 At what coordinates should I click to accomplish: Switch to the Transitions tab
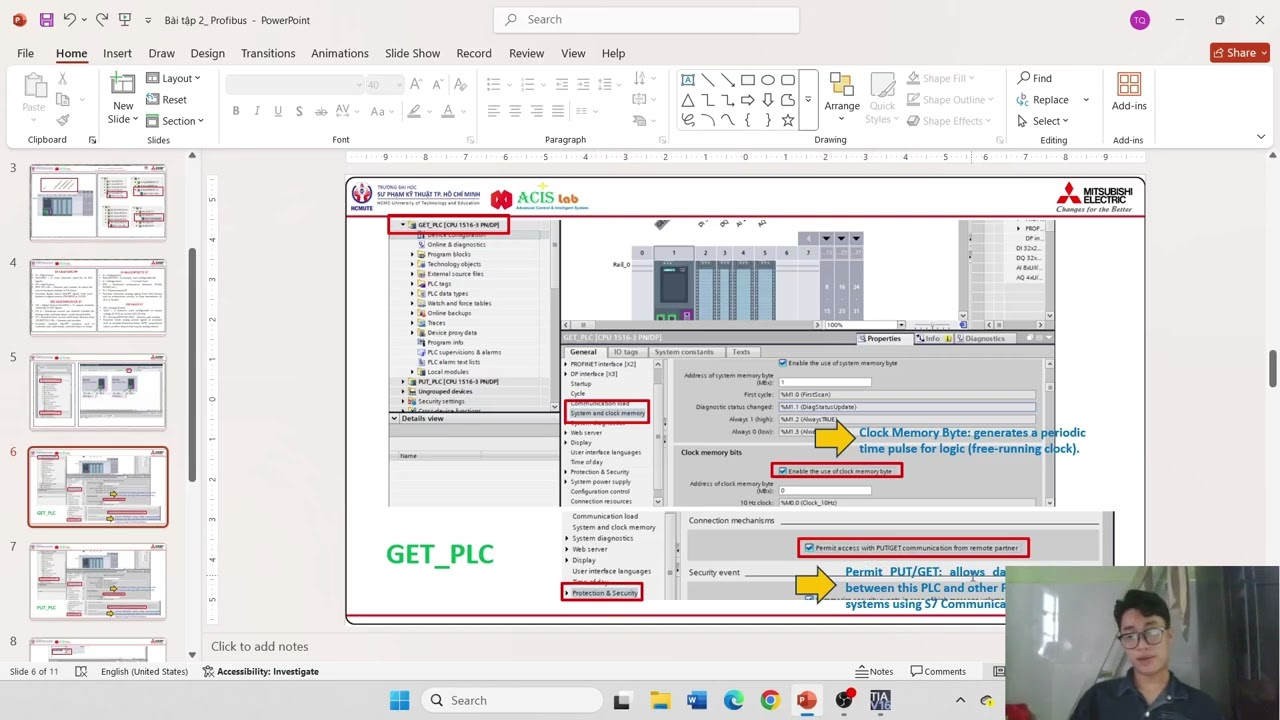[268, 53]
